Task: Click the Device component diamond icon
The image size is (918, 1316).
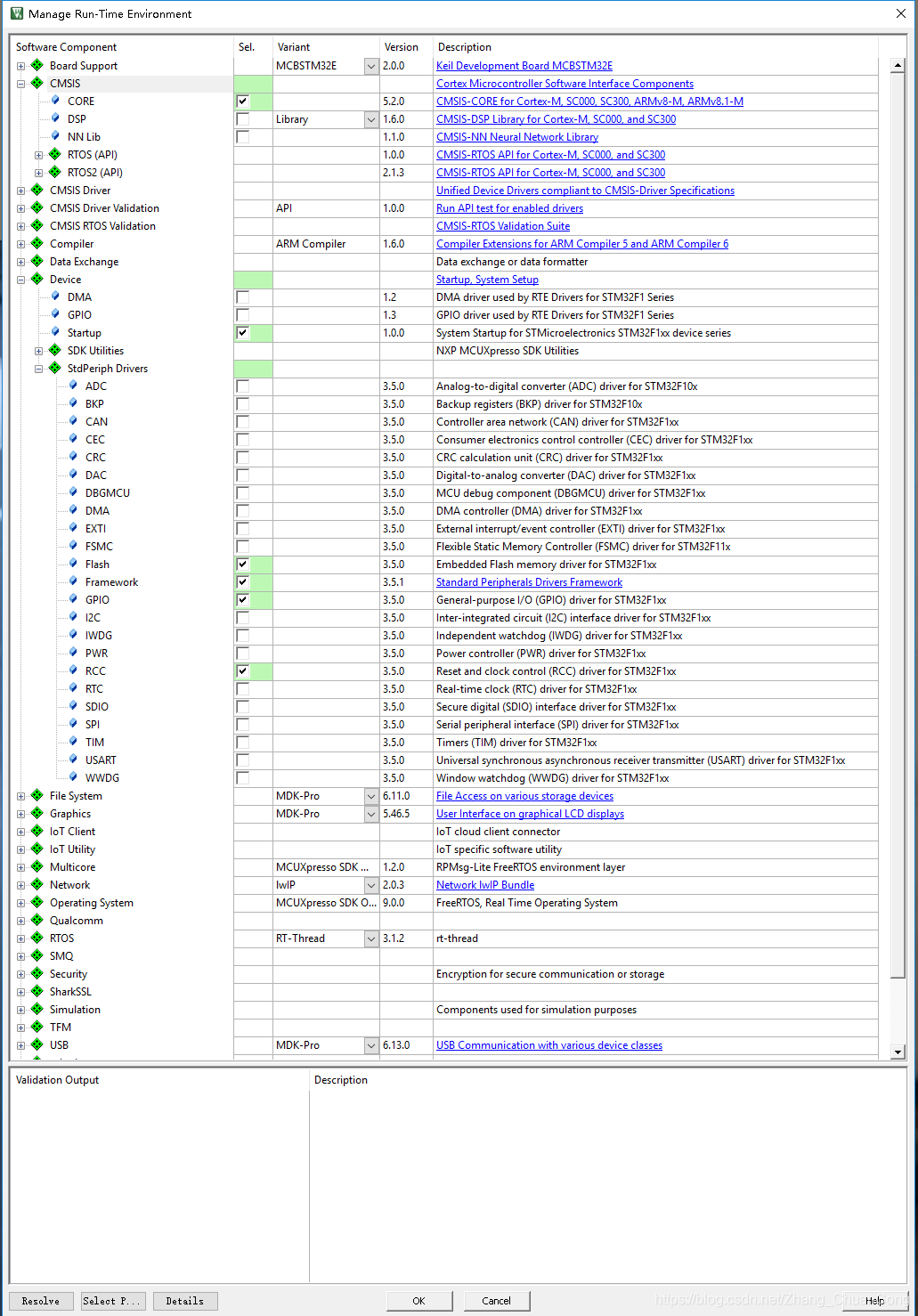Action: click(x=37, y=279)
